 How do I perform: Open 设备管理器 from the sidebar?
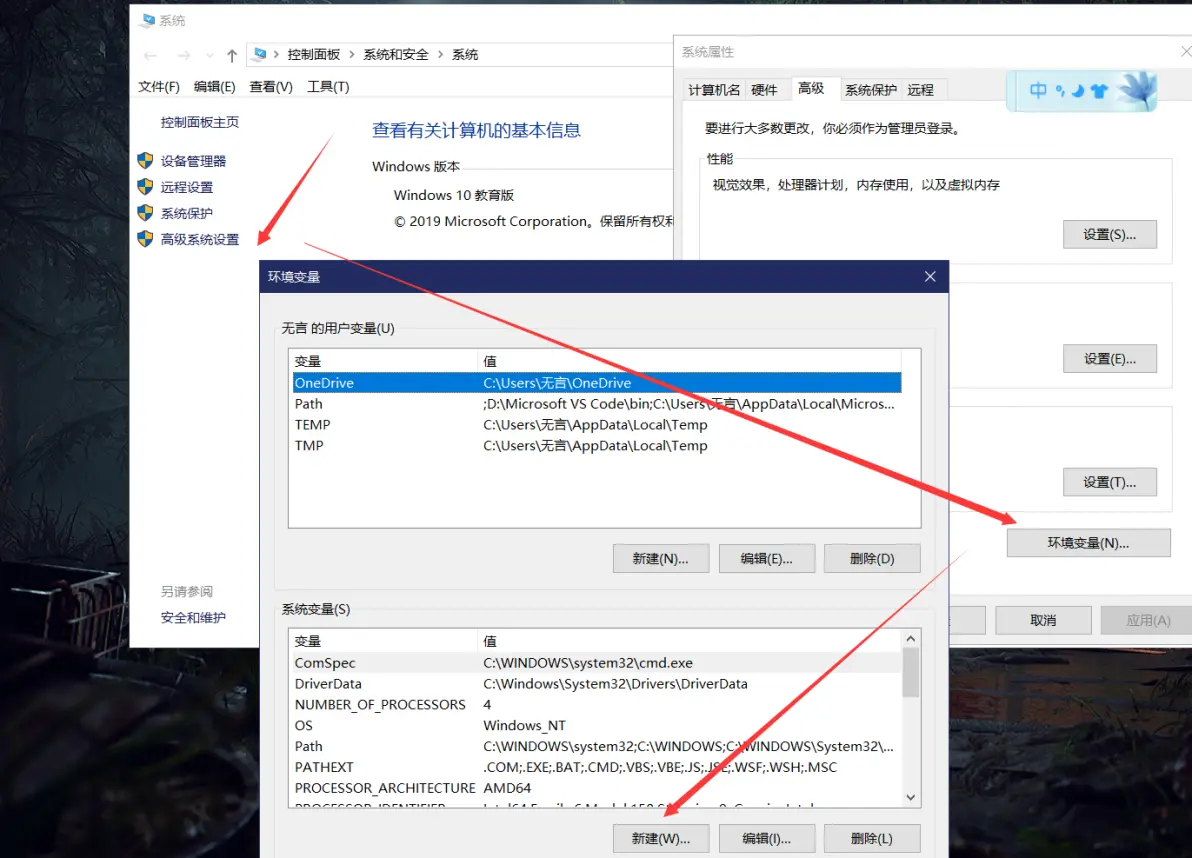click(193, 161)
